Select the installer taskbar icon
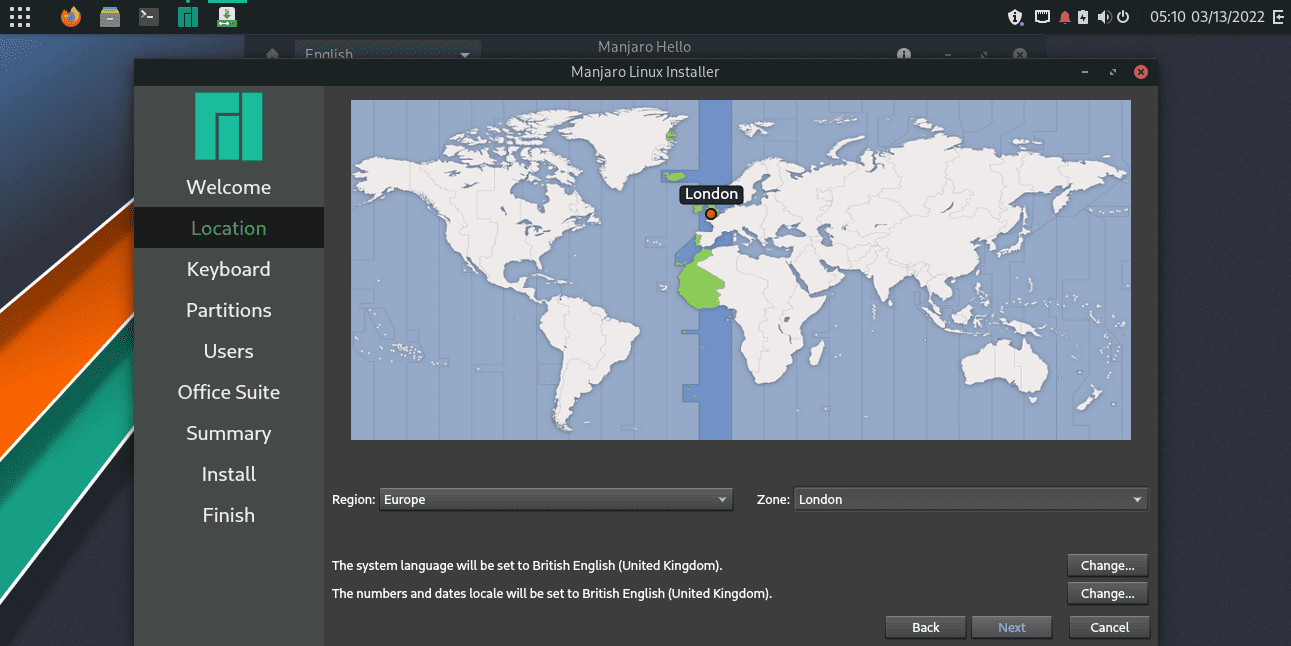This screenshot has width=1291, height=646. [227, 16]
